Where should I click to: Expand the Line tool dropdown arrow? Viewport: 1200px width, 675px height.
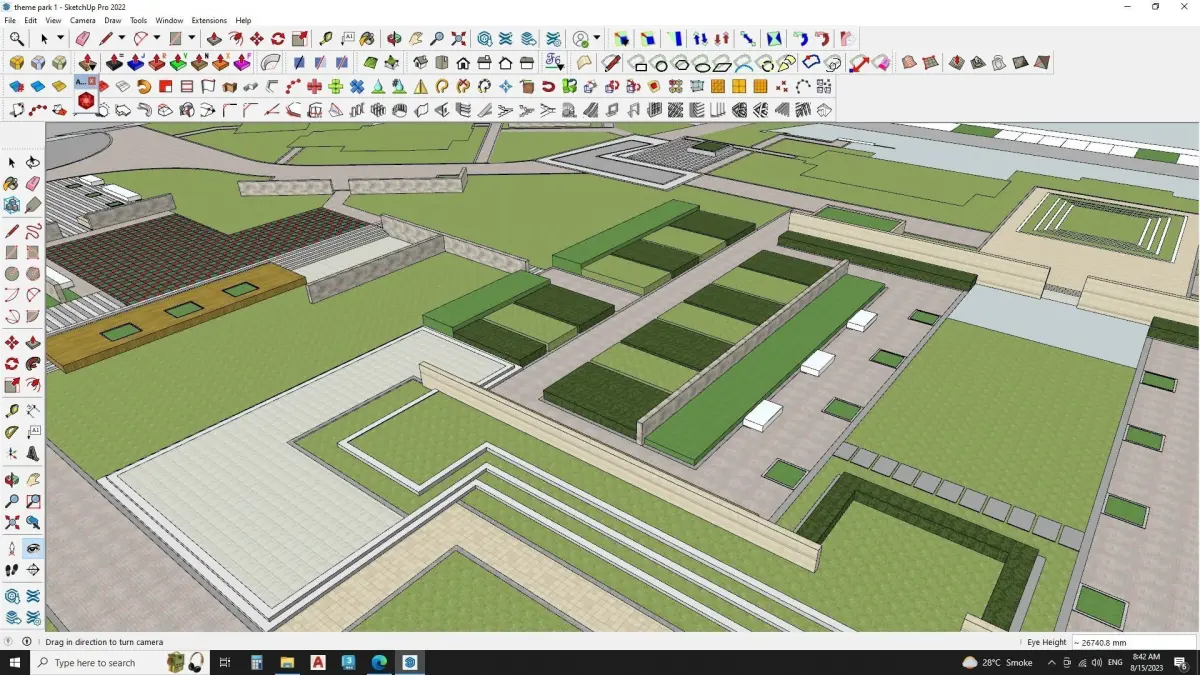(121, 39)
